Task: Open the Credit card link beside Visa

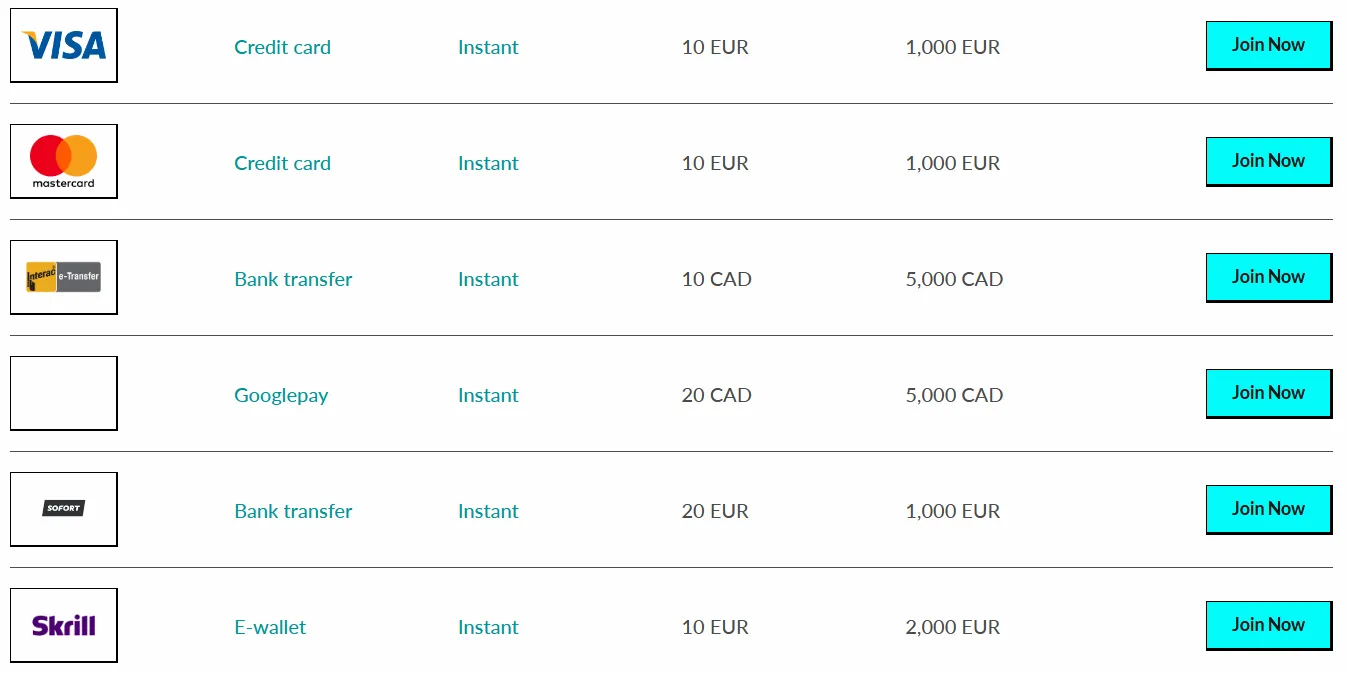Action: point(282,47)
